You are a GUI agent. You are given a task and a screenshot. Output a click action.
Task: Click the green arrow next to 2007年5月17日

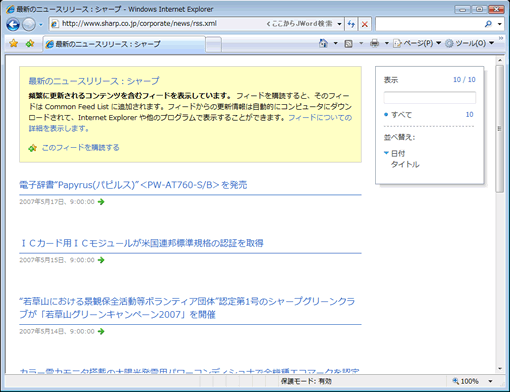(x=101, y=202)
